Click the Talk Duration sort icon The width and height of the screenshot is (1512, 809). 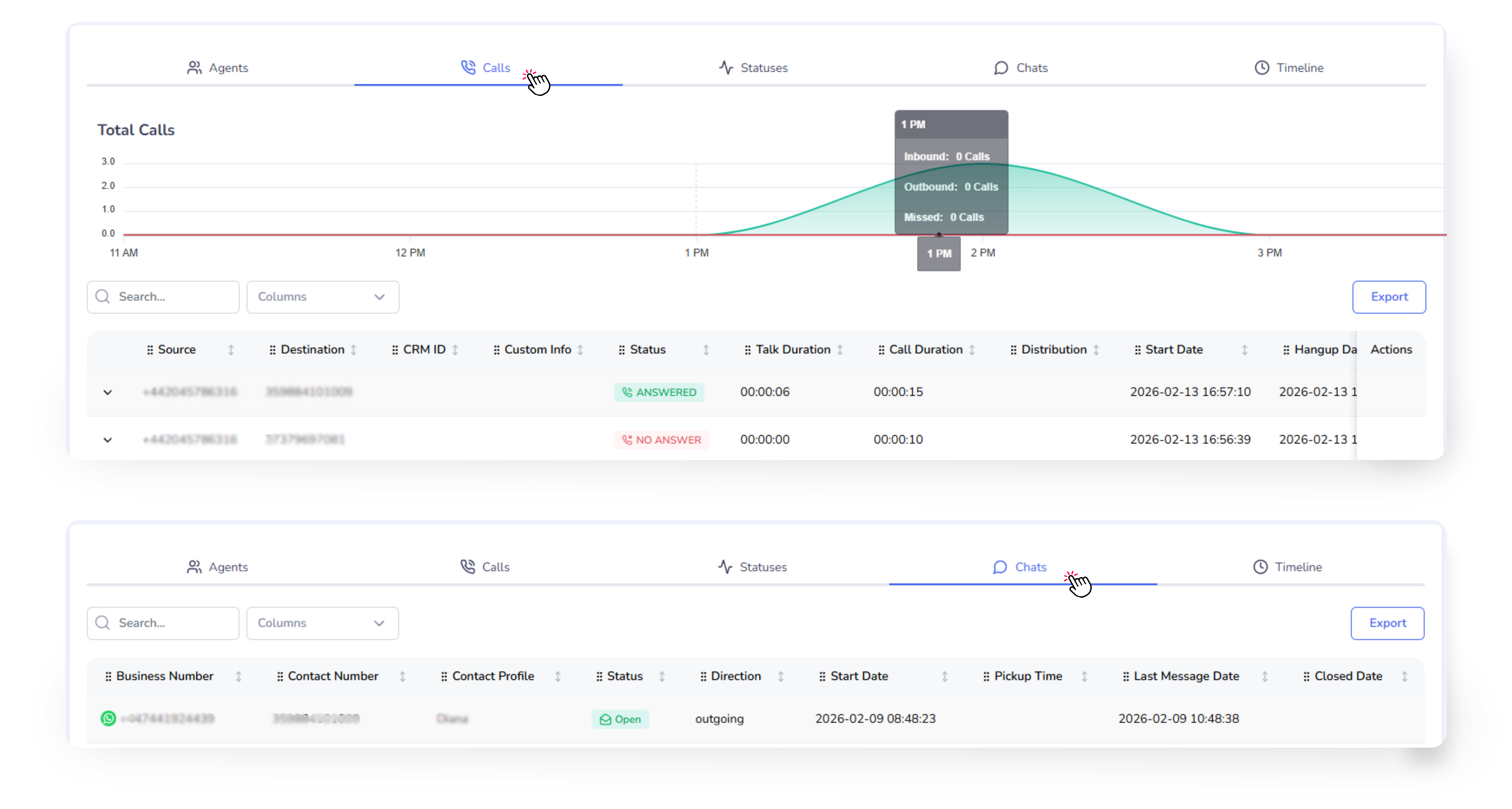pos(840,350)
